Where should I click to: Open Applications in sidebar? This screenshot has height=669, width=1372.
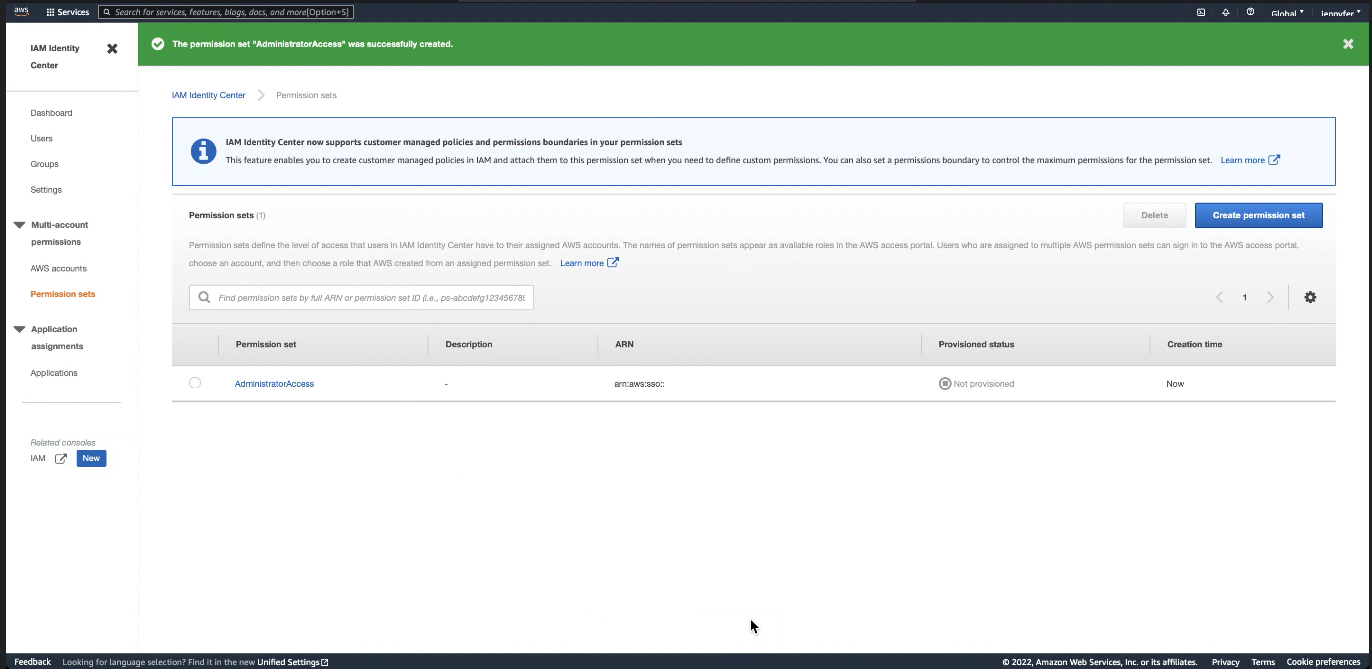pos(54,373)
